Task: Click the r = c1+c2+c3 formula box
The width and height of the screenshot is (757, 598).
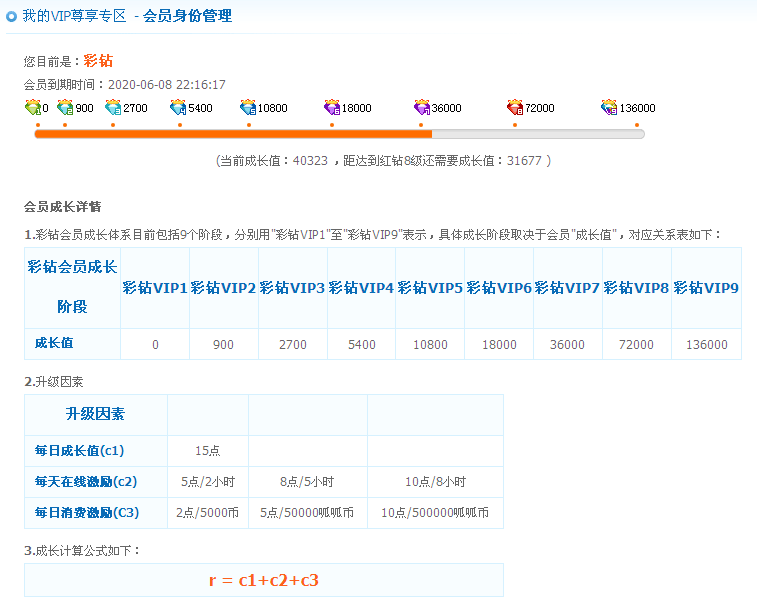Action: (264, 580)
